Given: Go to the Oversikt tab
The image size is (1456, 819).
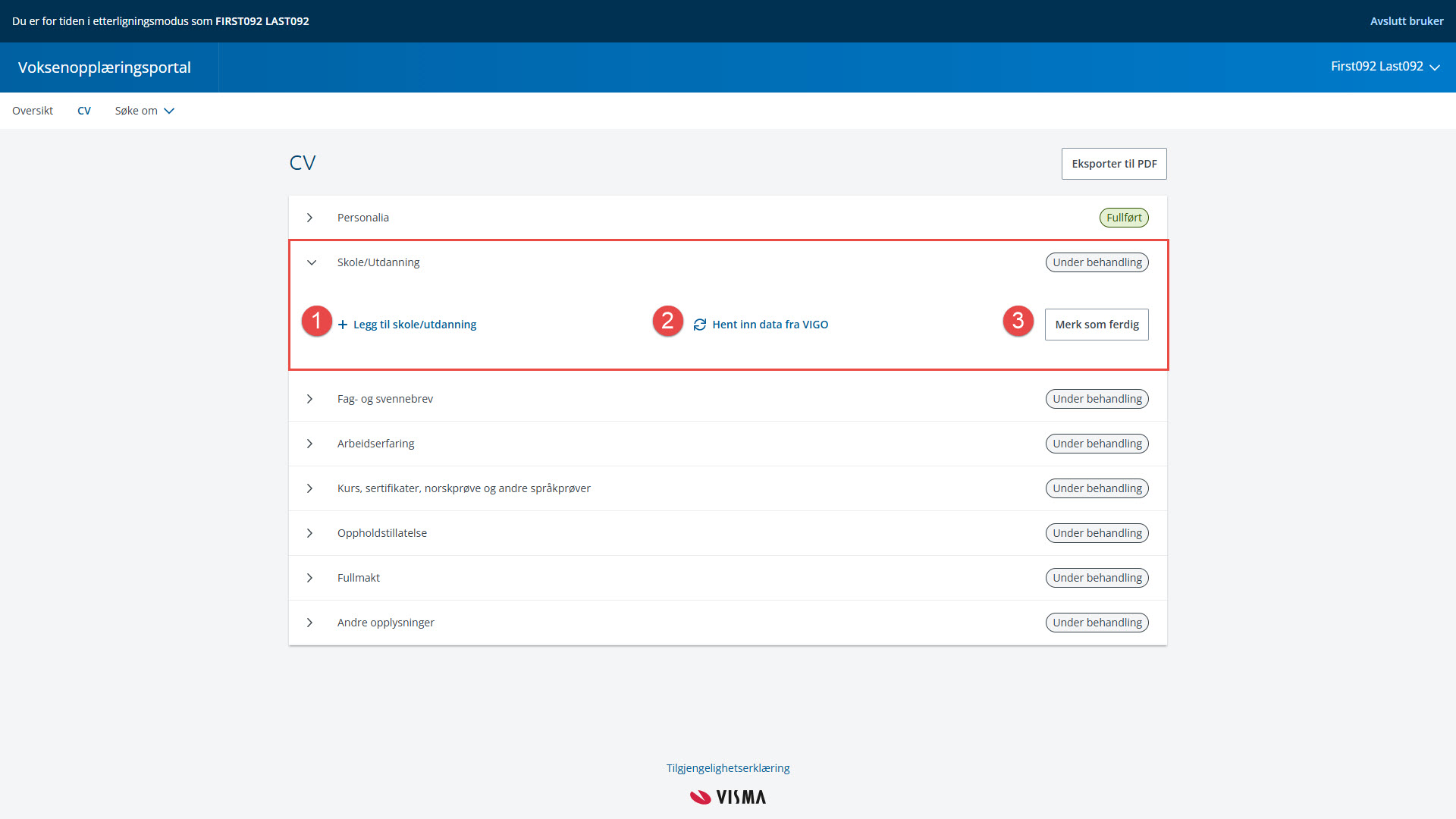Looking at the screenshot, I should 33,111.
